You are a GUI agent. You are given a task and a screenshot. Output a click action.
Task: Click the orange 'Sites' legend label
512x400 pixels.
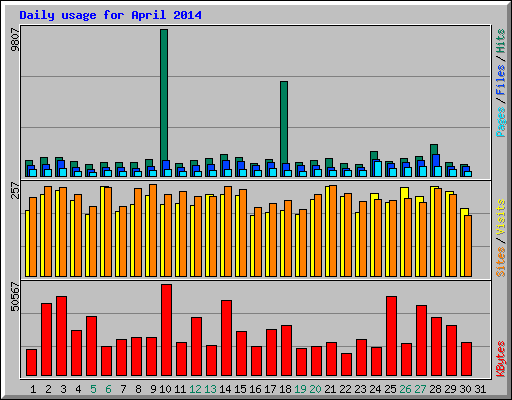pyautogui.click(x=501, y=262)
